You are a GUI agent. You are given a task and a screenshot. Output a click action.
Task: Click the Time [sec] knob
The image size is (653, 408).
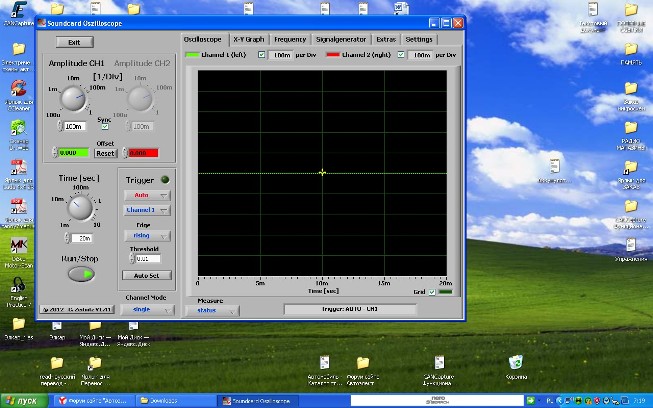point(80,208)
